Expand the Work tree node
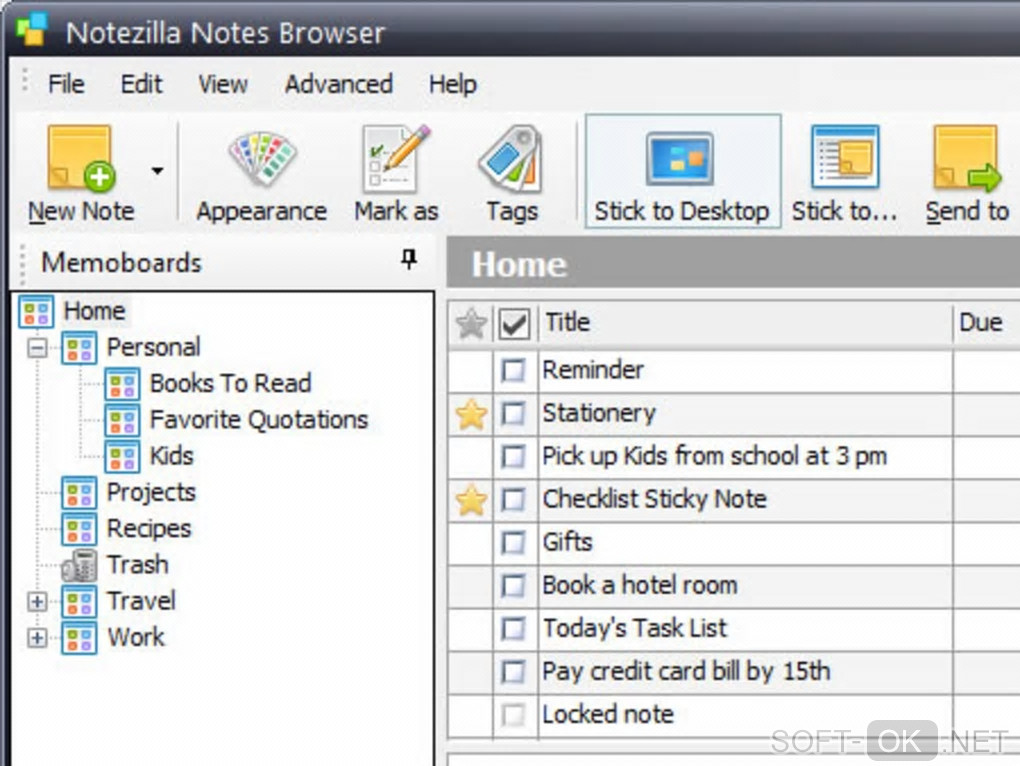The height and width of the screenshot is (766, 1020). [x=37, y=639]
